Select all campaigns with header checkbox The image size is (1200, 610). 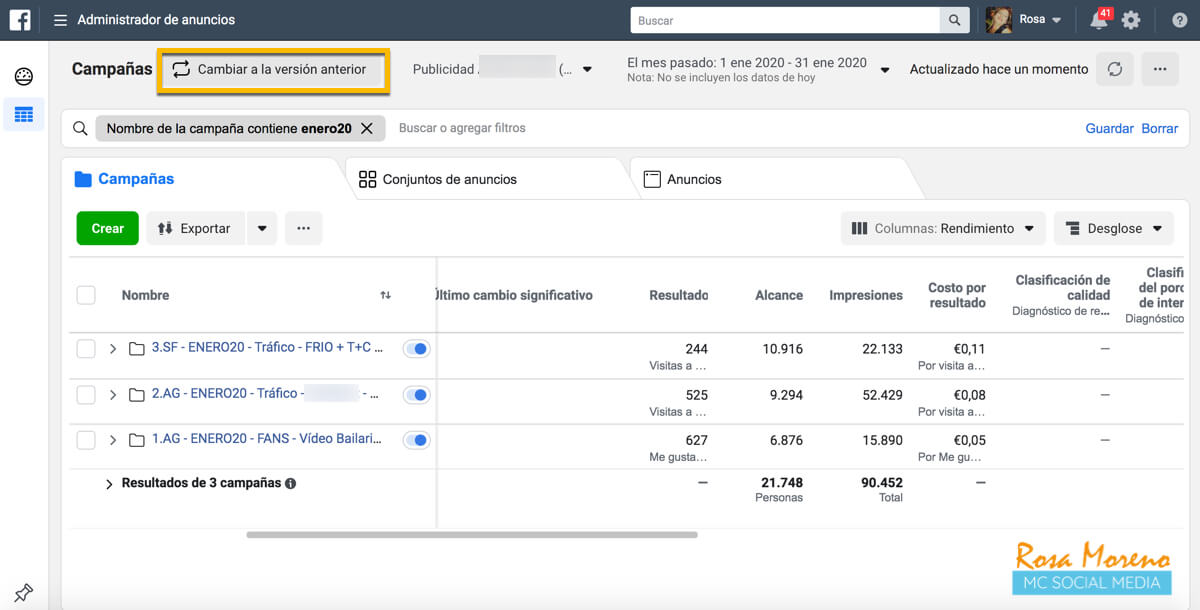(x=86, y=295)
